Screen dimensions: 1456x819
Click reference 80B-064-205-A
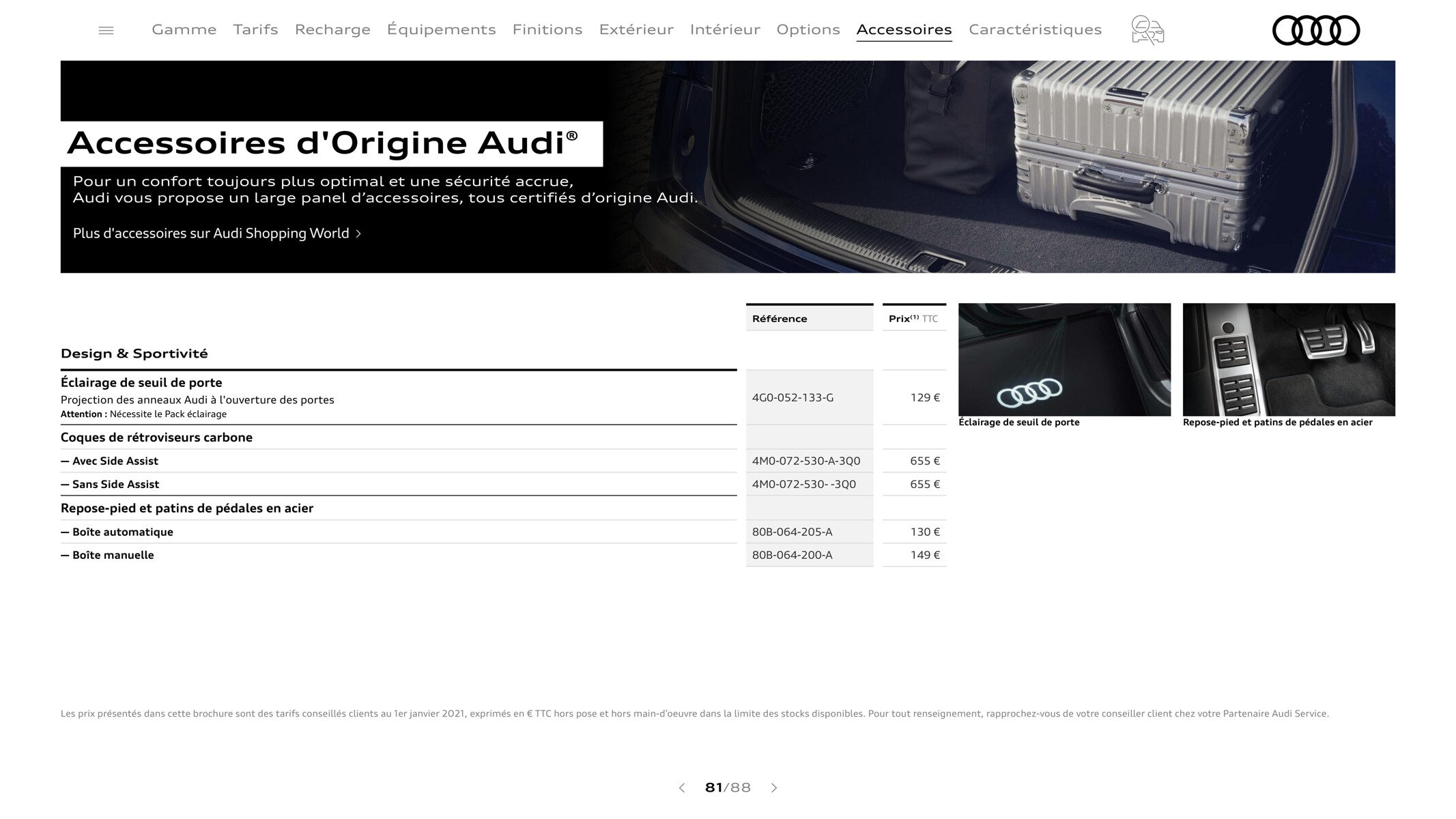[793, 532]
